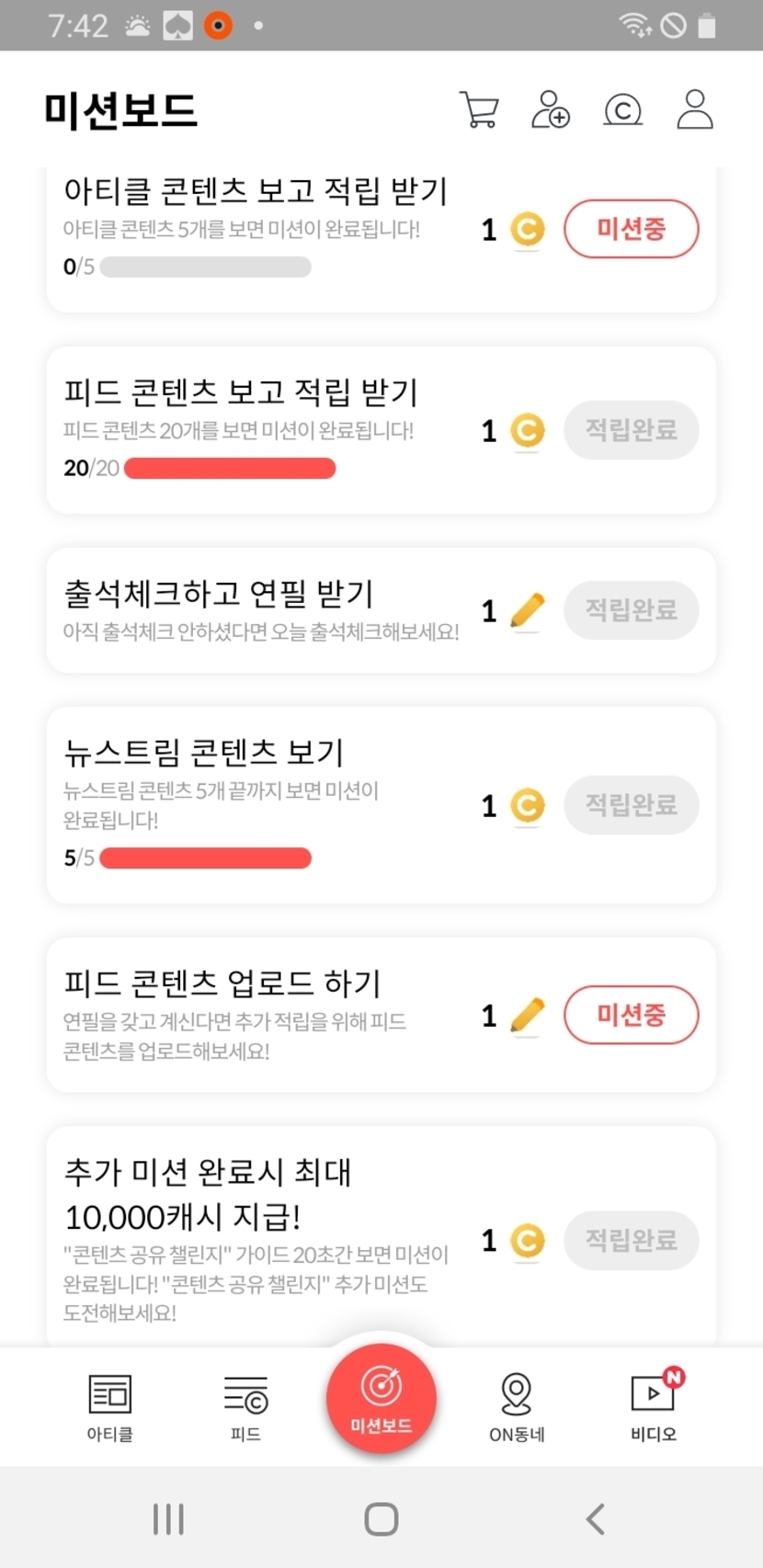763x1568 pixels.
Task: Open the 뉴스트림 콘텐츠 보기 mission card title
Action: pyautogui.click(x=203, y=753)
